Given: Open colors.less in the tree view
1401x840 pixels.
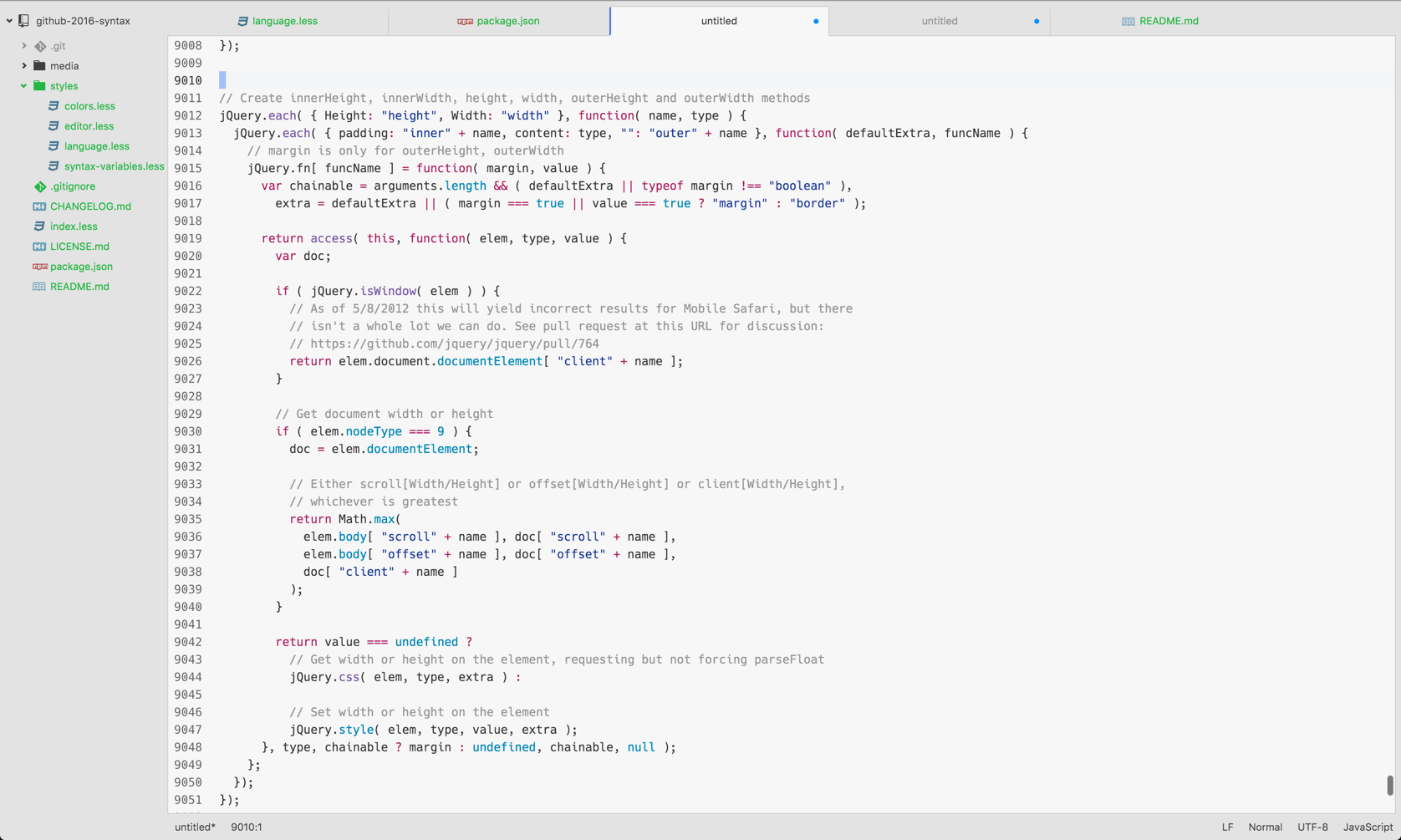Looking at the screenshot, I should [89, 106].
